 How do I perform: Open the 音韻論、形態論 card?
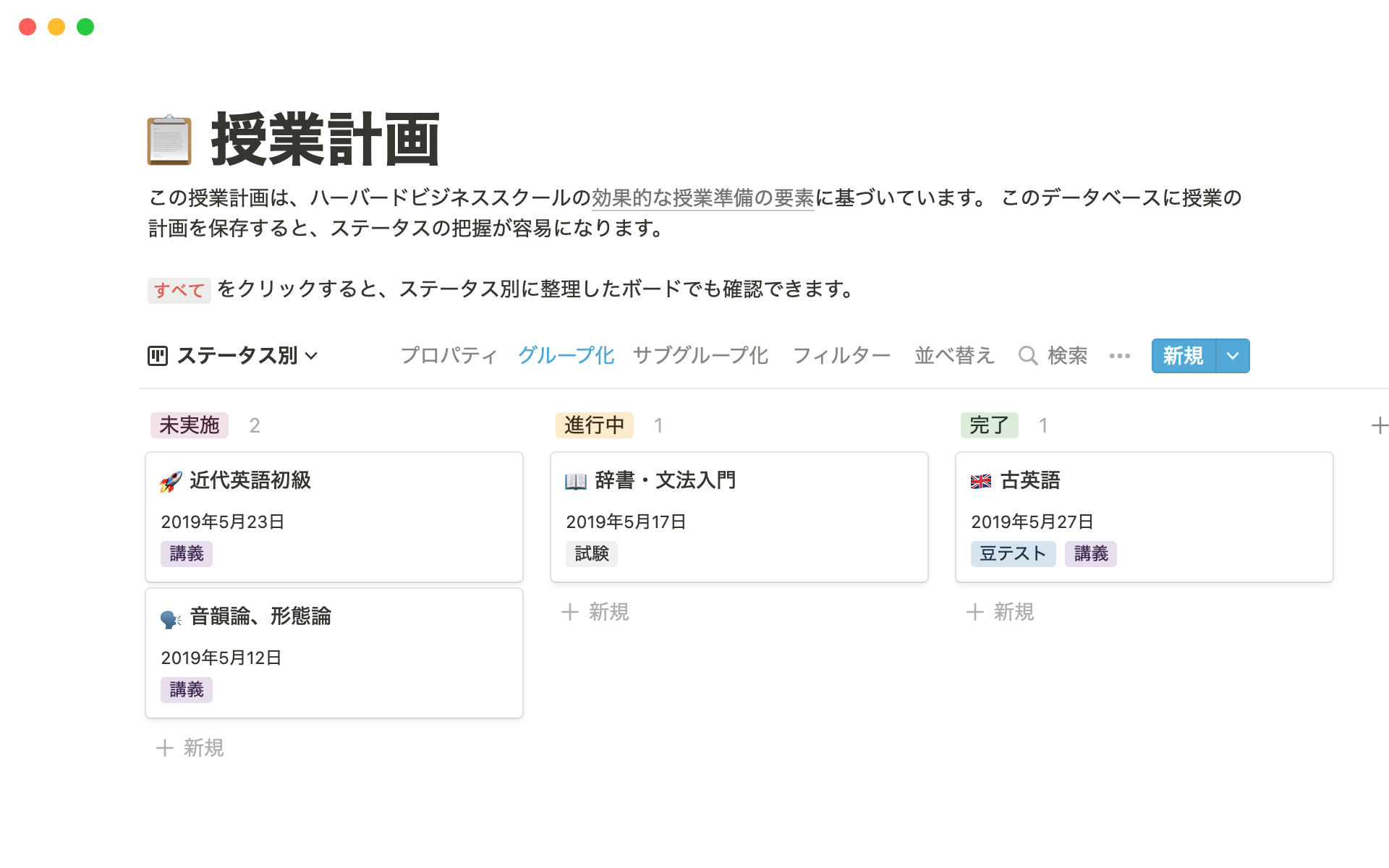(x=334, y=652)
